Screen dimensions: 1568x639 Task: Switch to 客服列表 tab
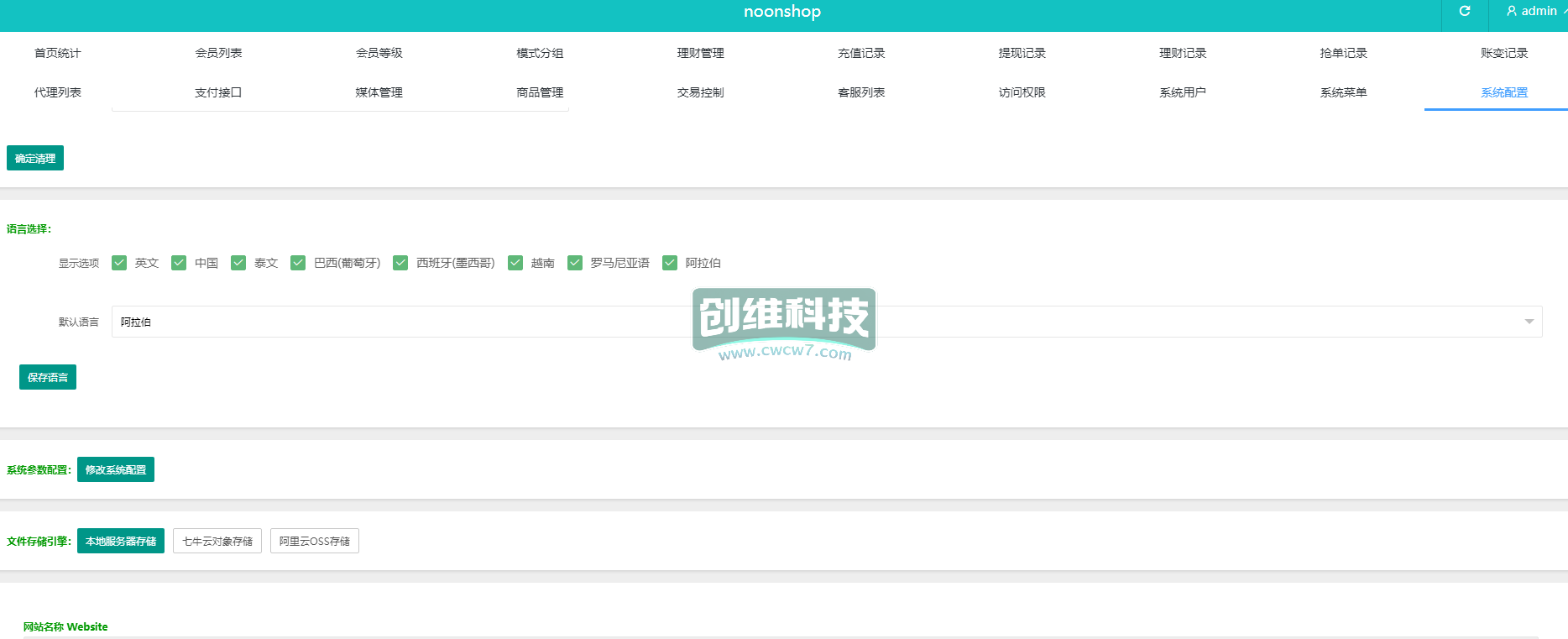[861, 92]
